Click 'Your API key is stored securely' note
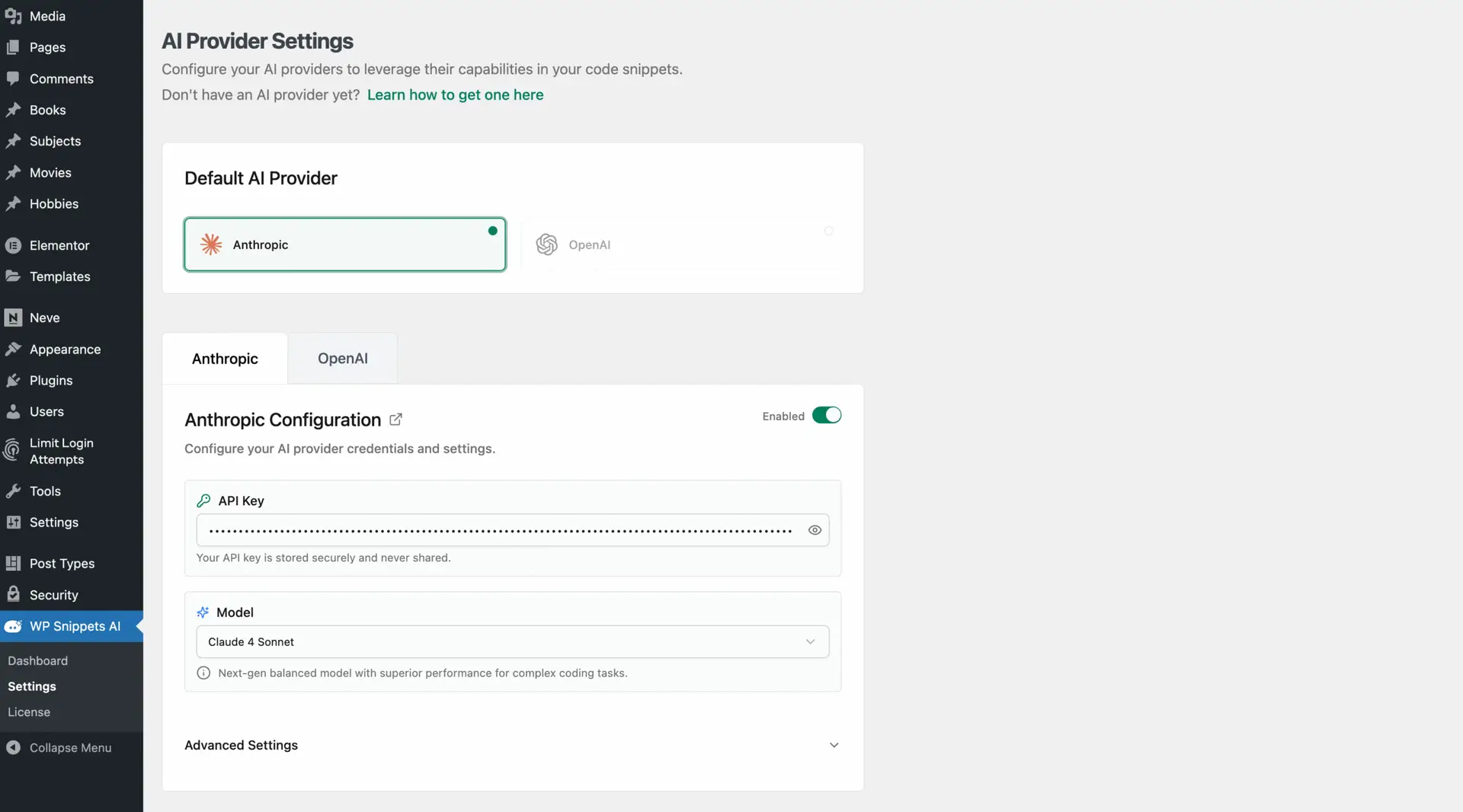1463x812 pixels. point(324,558)
